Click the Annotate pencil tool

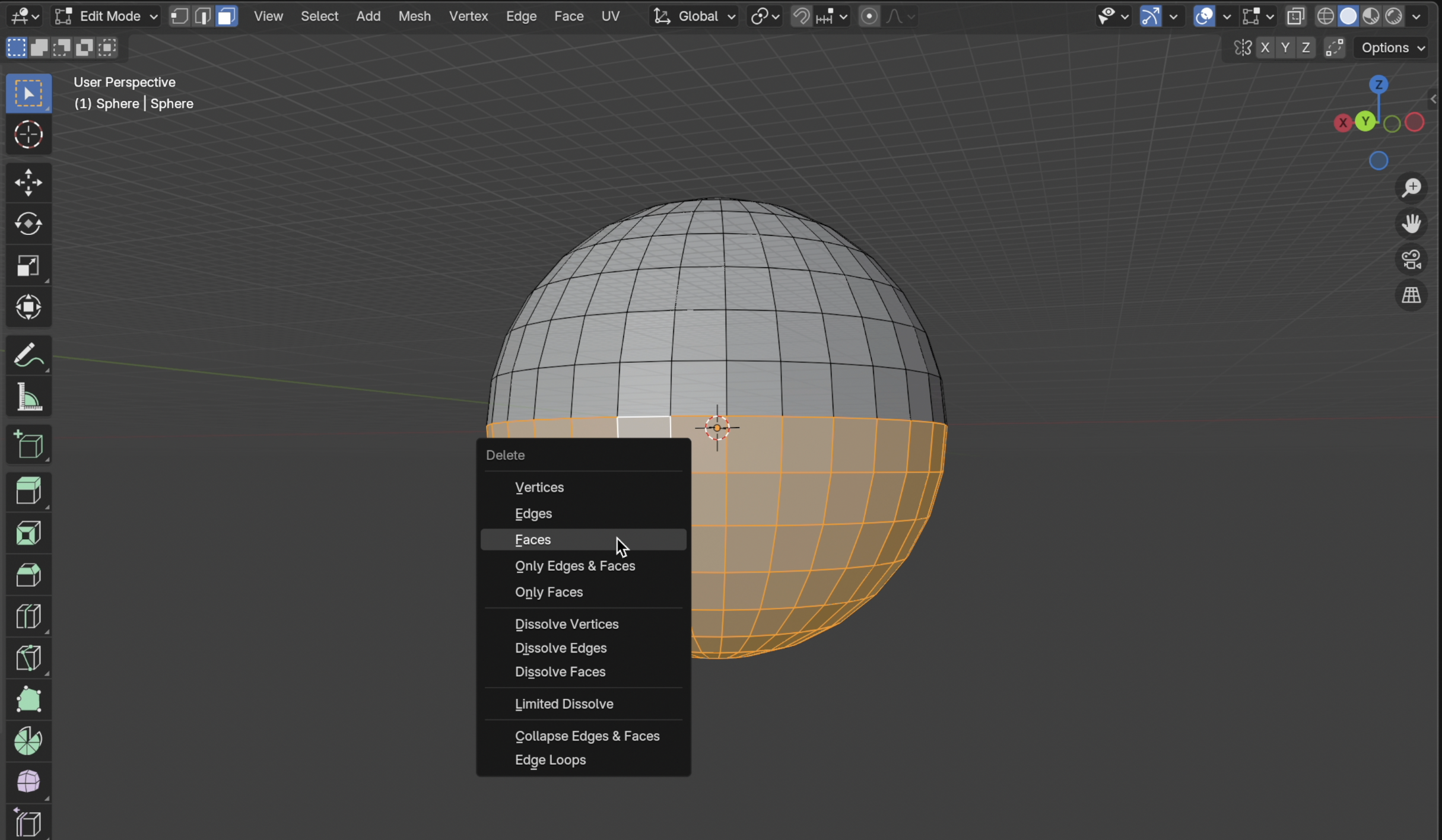[28, 355]
